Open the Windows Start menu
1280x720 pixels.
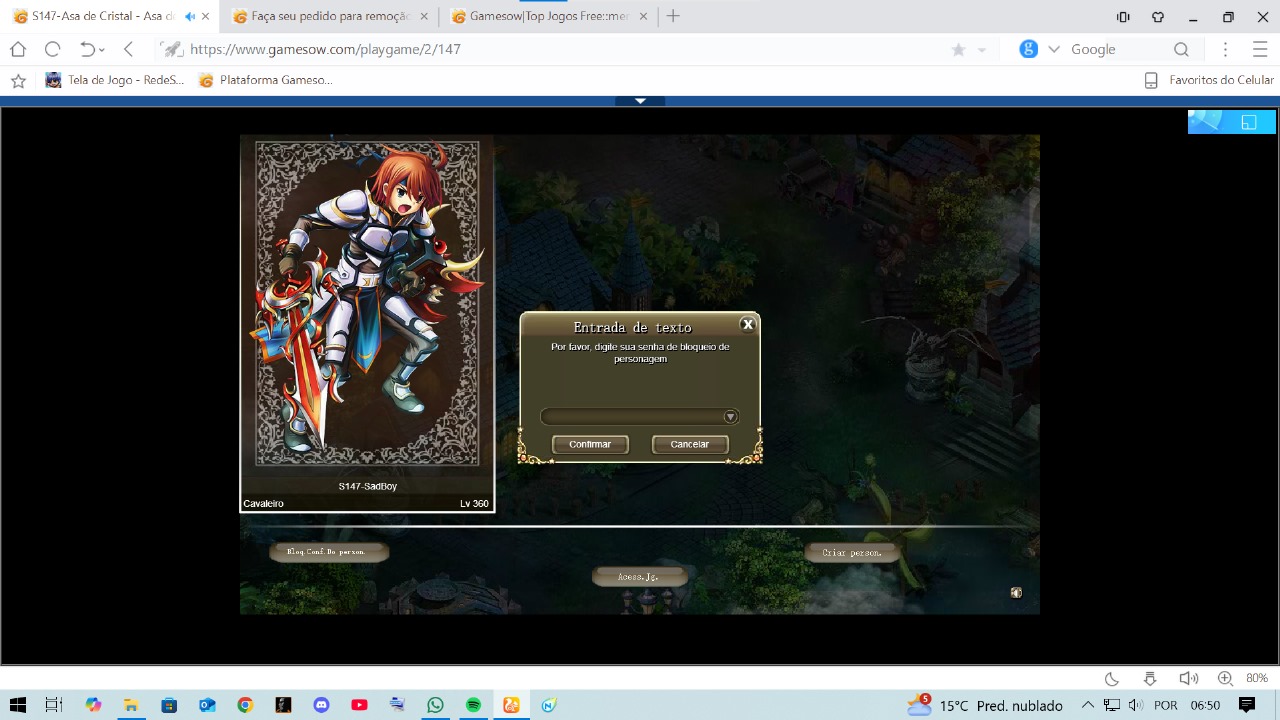(18, 705)
